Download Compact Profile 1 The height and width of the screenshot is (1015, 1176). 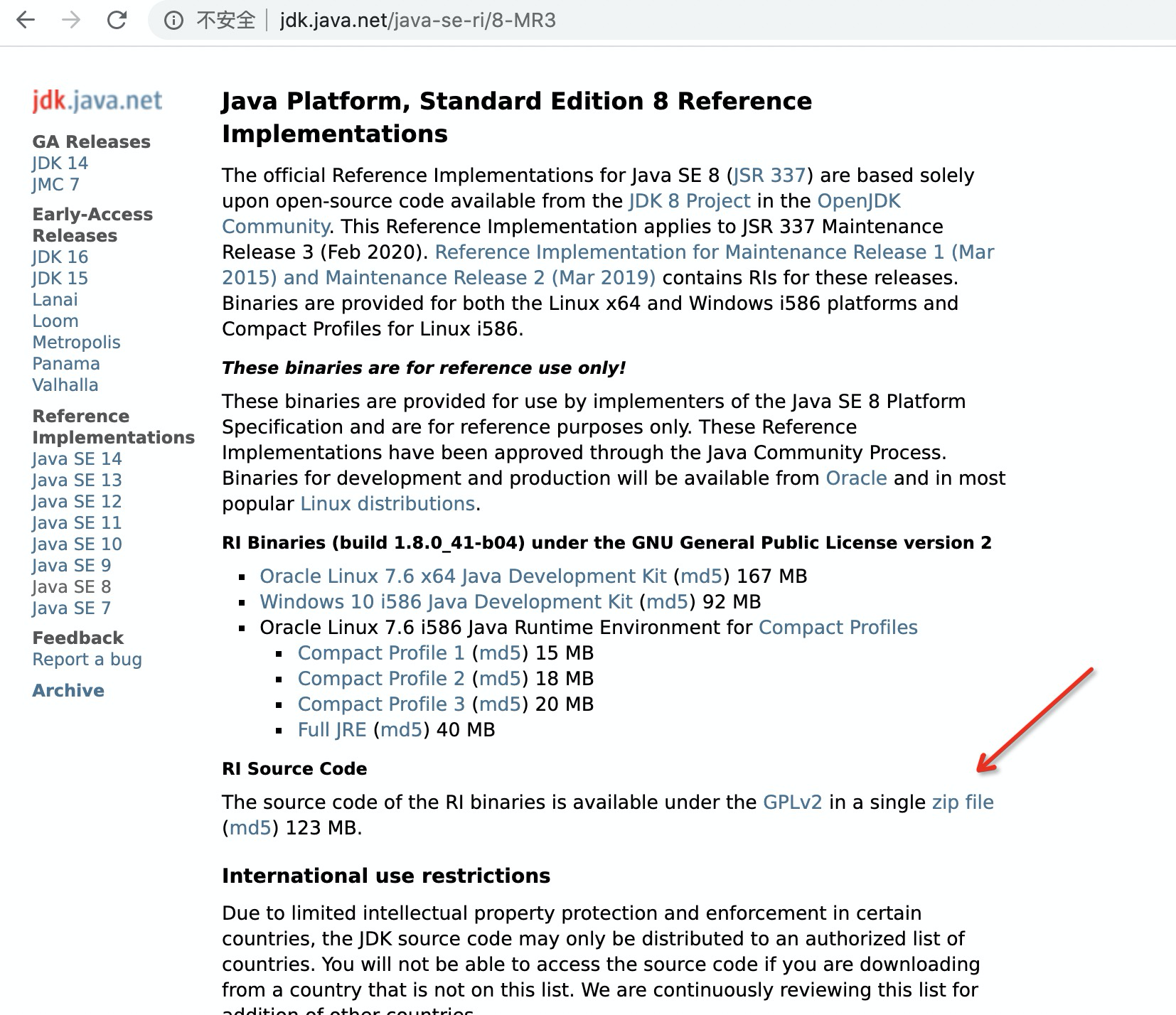381,653
